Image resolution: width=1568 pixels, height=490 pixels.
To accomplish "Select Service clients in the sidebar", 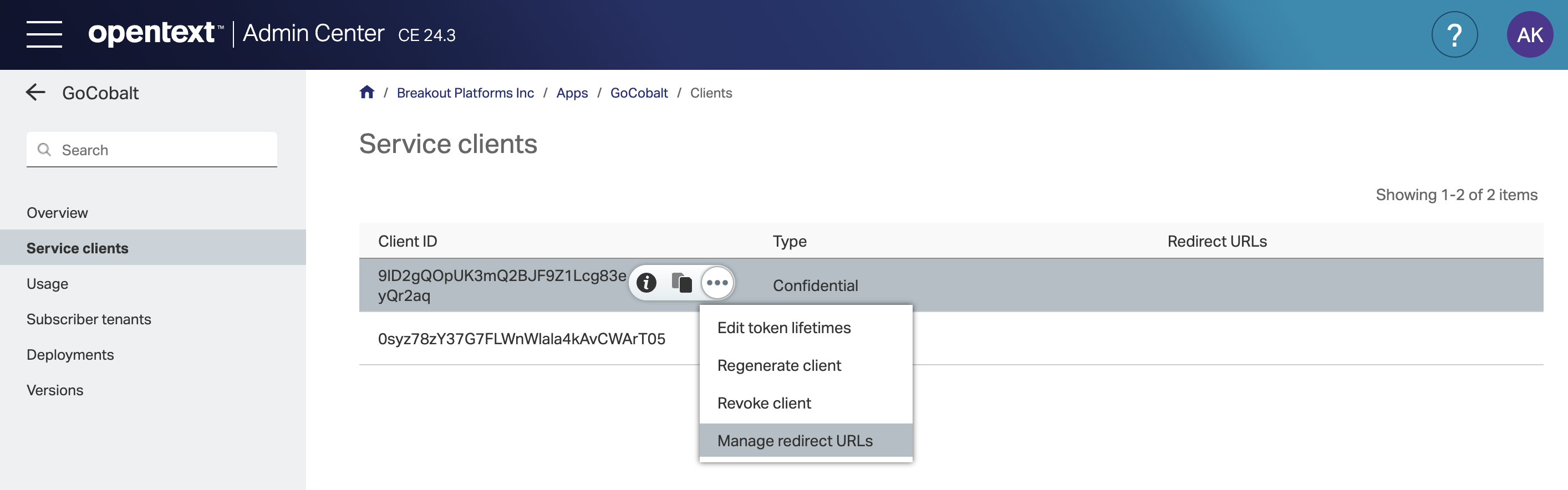I will (x=153, y=248).
